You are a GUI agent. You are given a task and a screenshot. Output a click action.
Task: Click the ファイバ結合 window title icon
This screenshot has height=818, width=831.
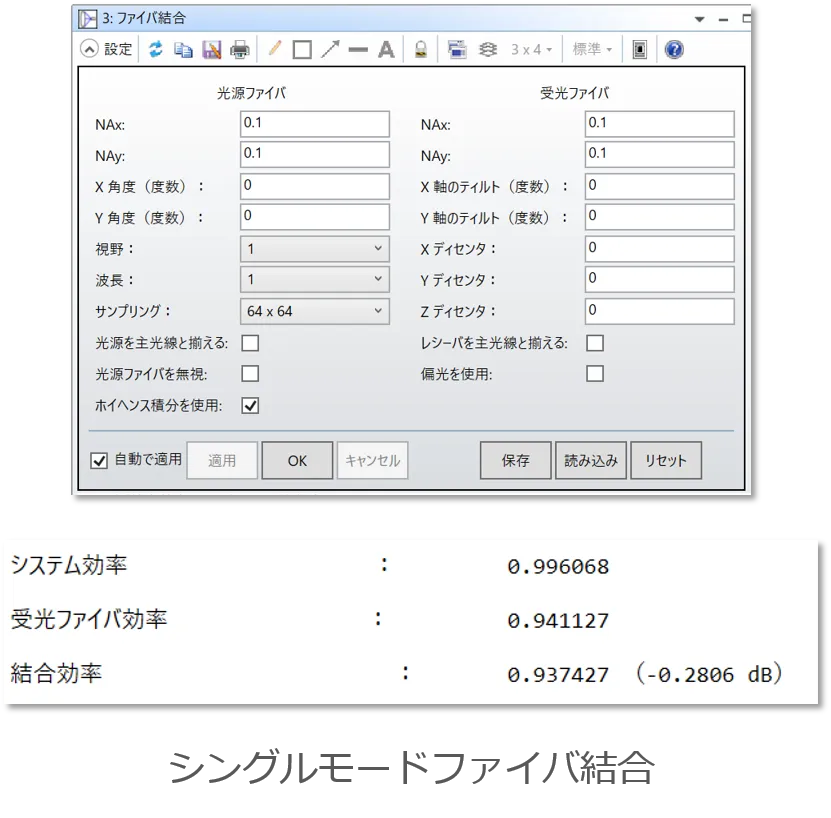[87, 19]
